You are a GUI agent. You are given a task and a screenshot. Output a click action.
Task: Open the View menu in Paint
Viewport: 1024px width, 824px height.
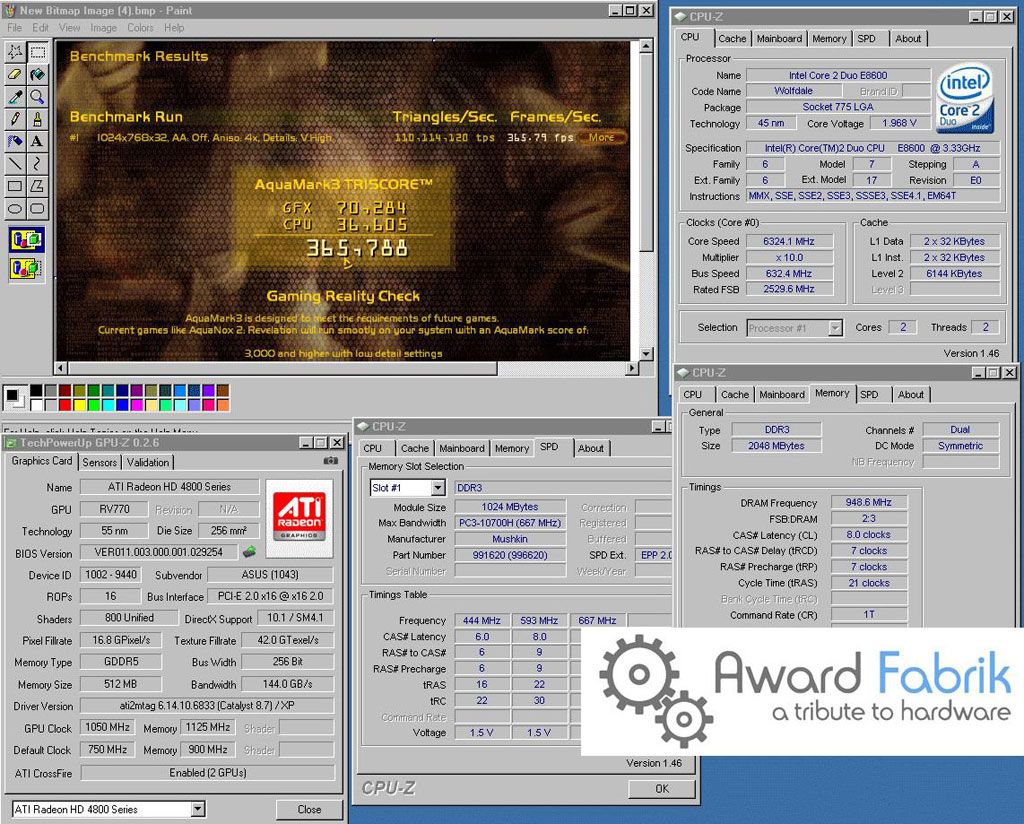coord(69,27)
